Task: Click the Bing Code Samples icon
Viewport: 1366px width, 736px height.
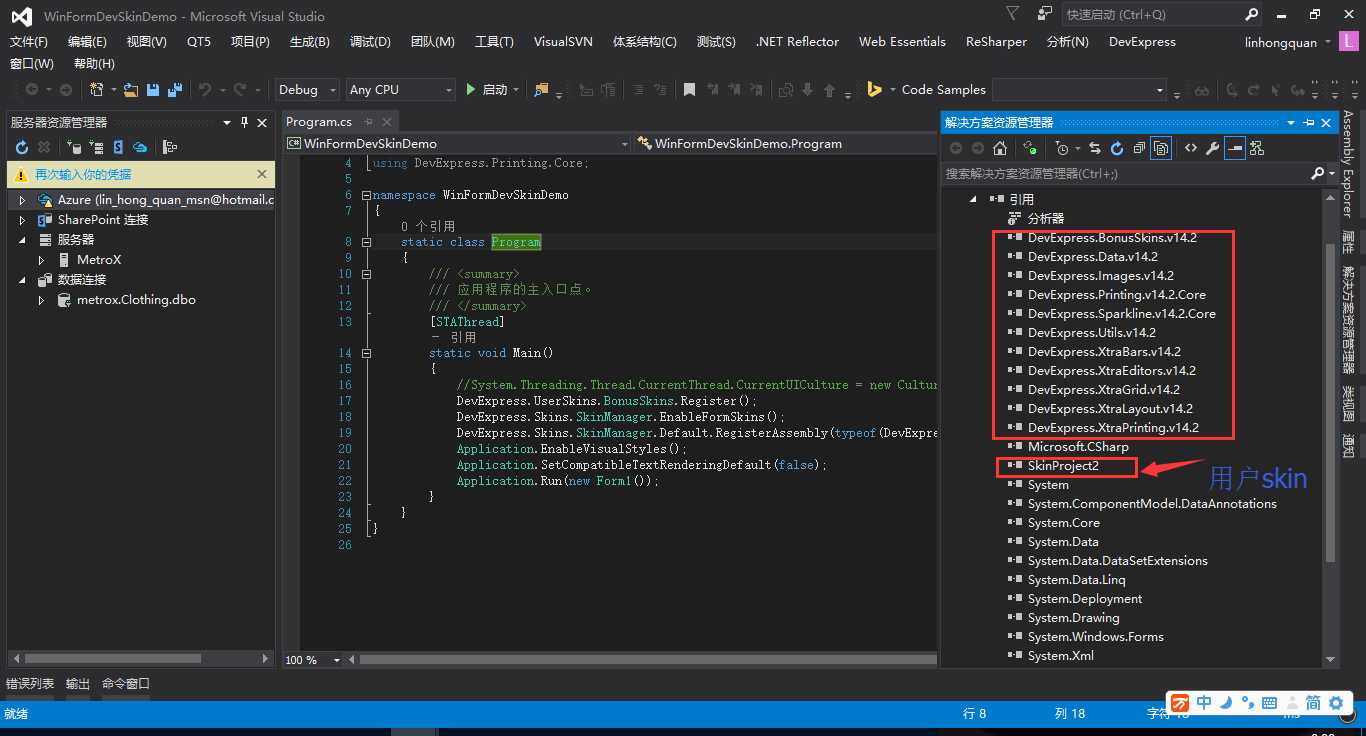Action: tap(874, 90)
